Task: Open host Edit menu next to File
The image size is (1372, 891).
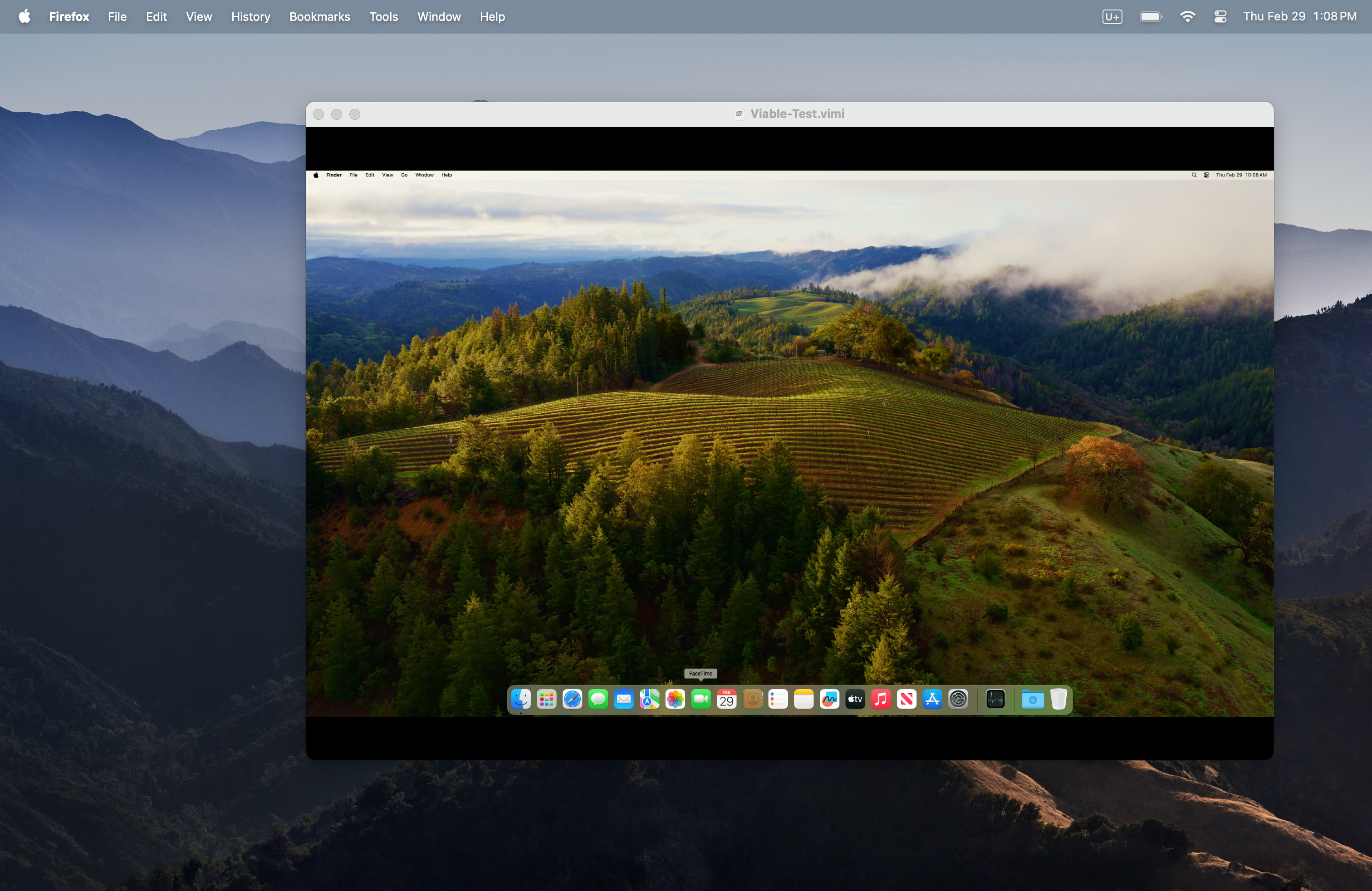Action: [156, 17]
